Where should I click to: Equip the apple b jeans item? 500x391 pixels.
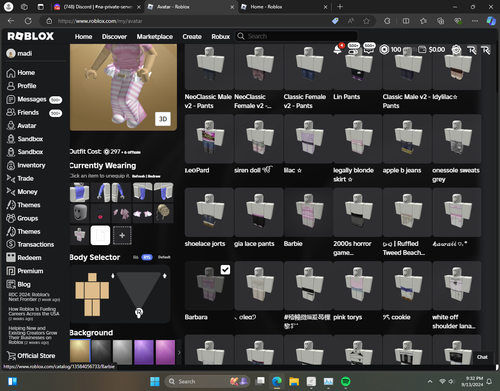click(407, 139)
